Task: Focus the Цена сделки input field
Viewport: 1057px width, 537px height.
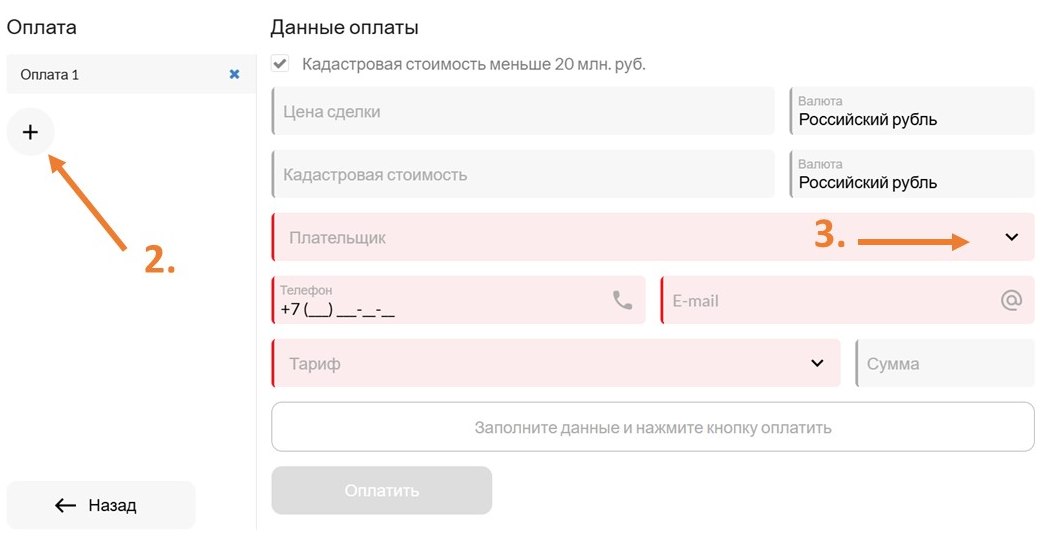Action: [523, 111]
